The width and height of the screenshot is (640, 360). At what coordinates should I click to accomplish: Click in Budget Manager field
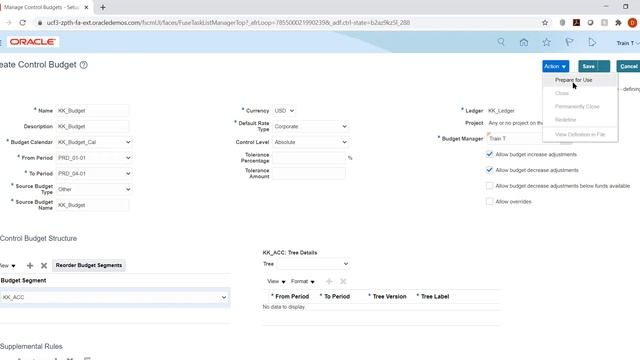[515, 139]
